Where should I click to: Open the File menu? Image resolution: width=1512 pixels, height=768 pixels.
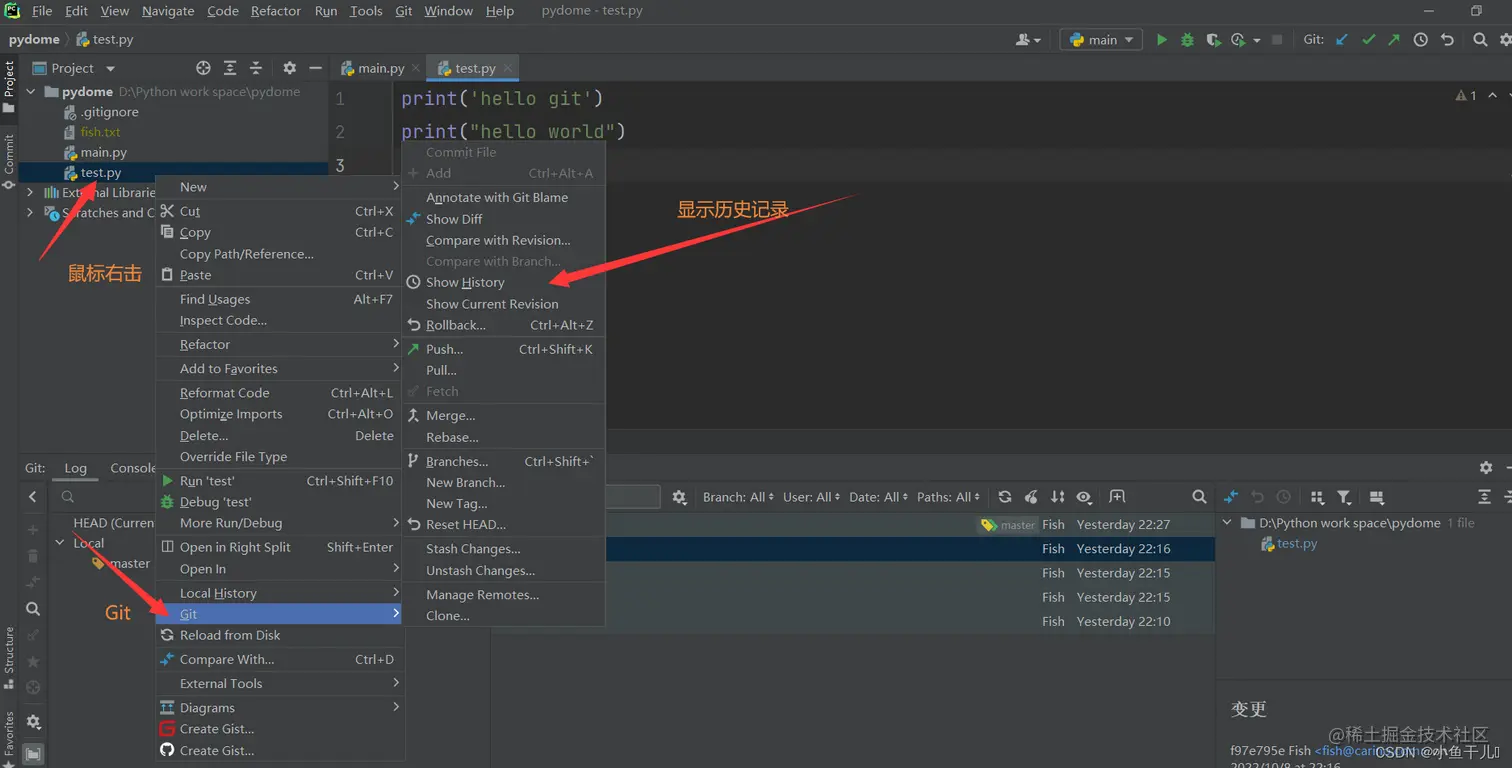point(42,11)
